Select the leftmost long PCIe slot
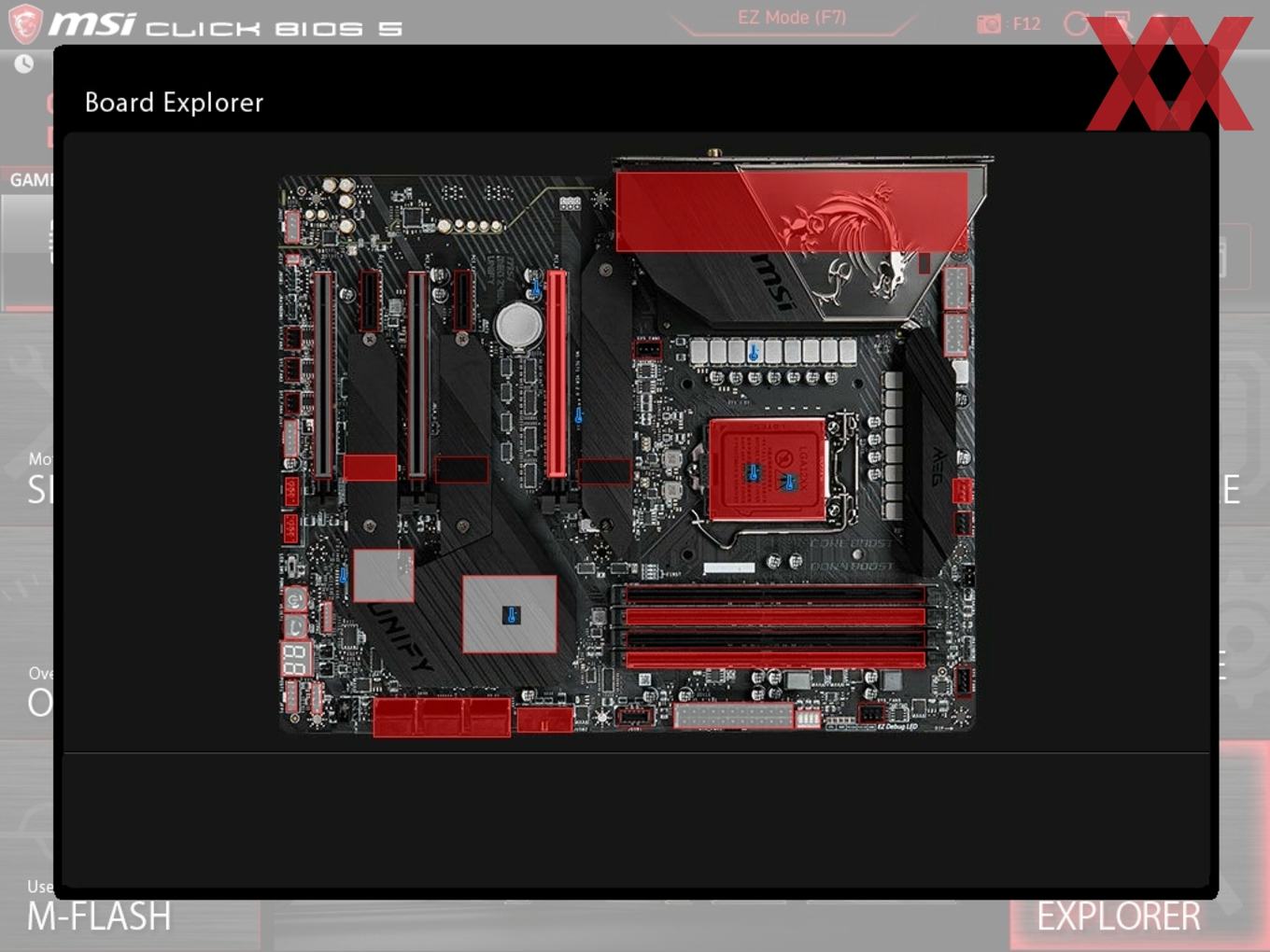The image size is (1270, 952). point(323,375)
